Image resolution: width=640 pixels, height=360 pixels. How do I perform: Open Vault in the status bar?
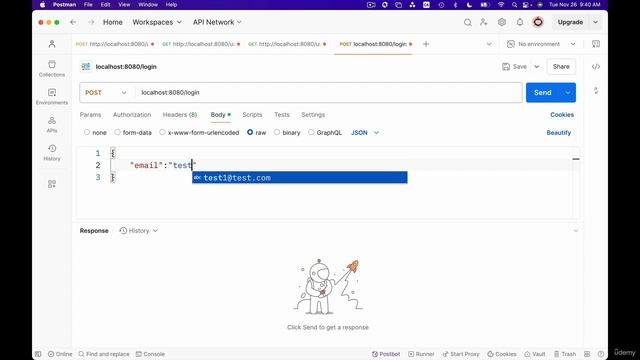click(x=535, y=354)
